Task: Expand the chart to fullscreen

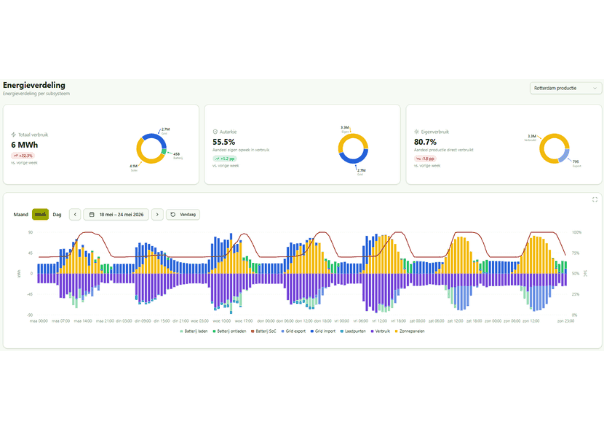Action: 594,200
